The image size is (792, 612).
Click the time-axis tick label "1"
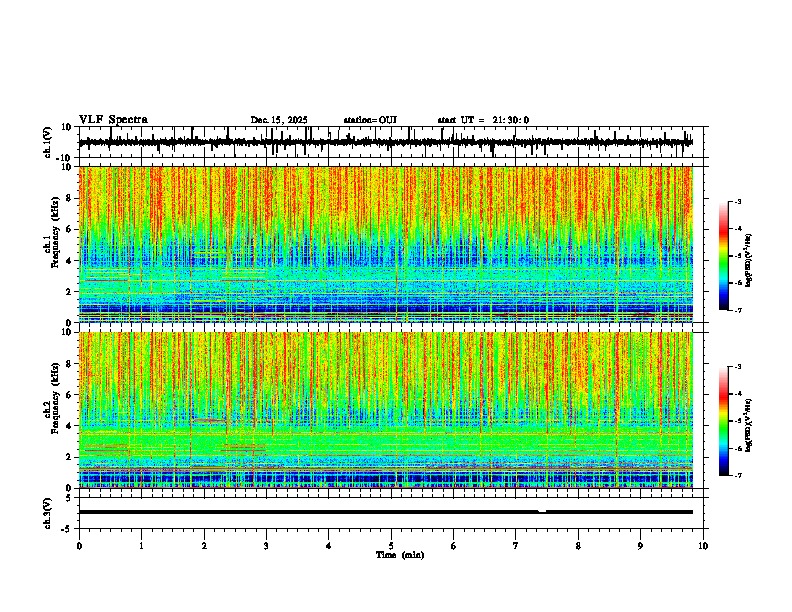[x=141, y=546]
